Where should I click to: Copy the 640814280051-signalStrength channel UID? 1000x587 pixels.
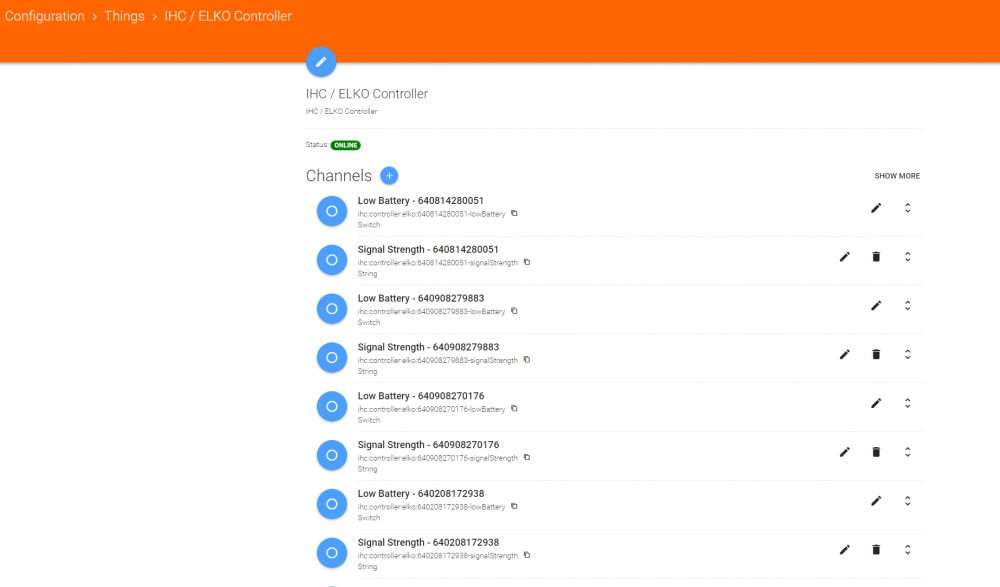[527, 262]
